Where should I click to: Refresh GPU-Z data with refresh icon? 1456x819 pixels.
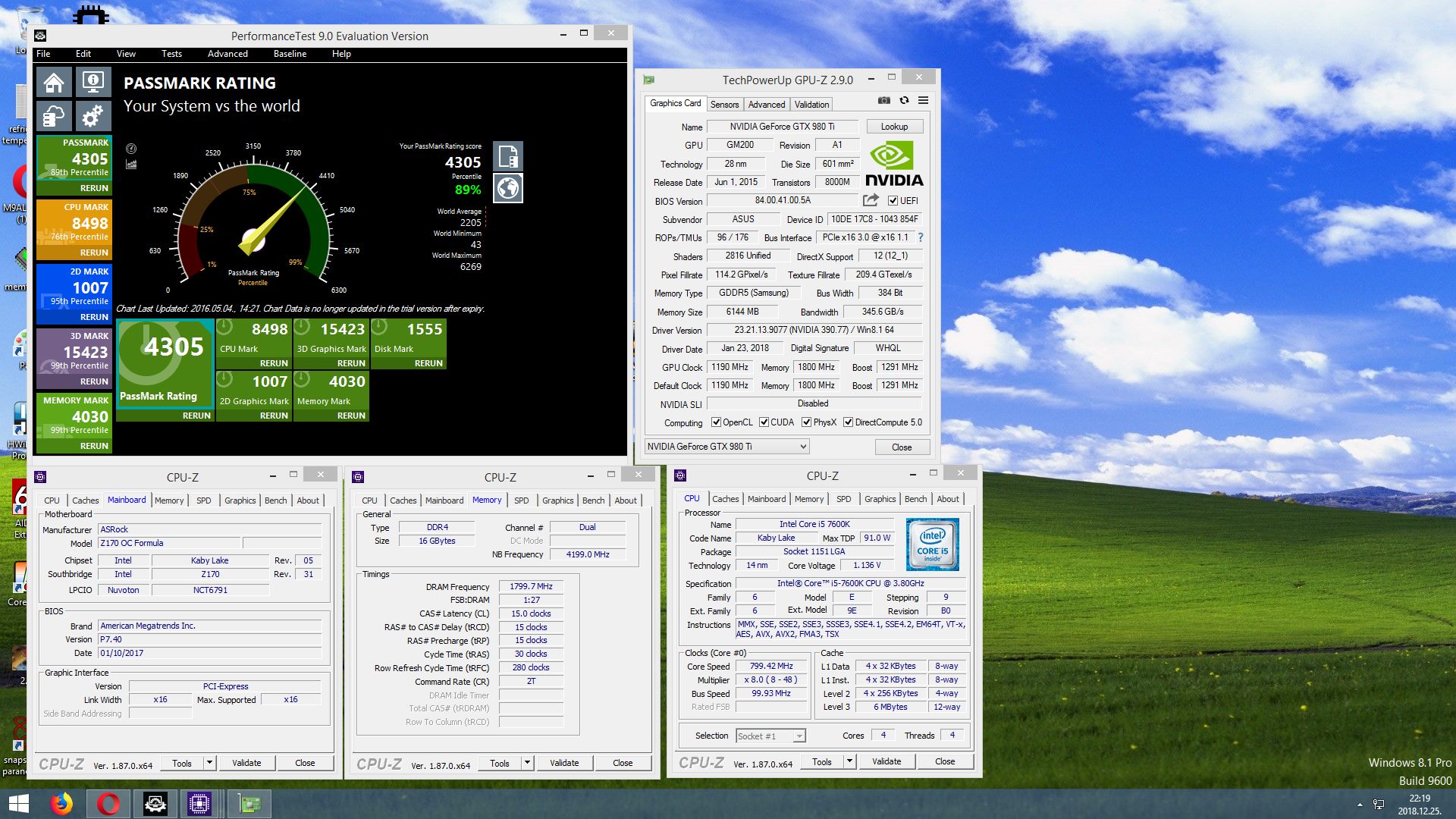[x=904, y=100]
